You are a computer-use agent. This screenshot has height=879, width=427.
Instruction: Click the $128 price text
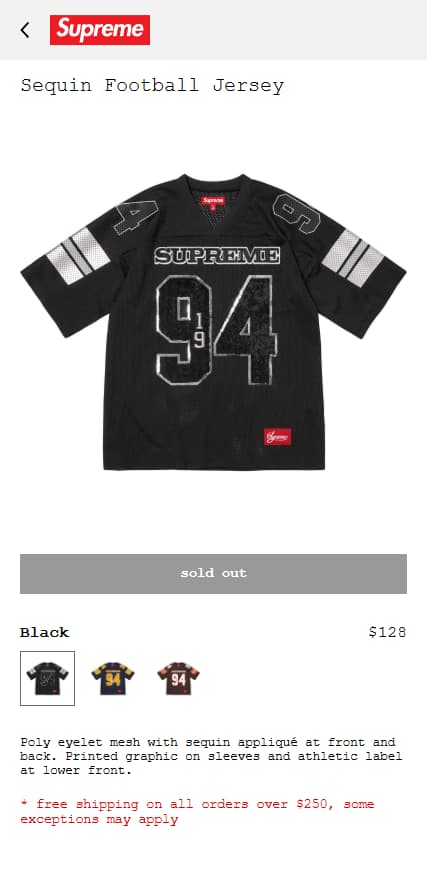click(x=387, y=632)
